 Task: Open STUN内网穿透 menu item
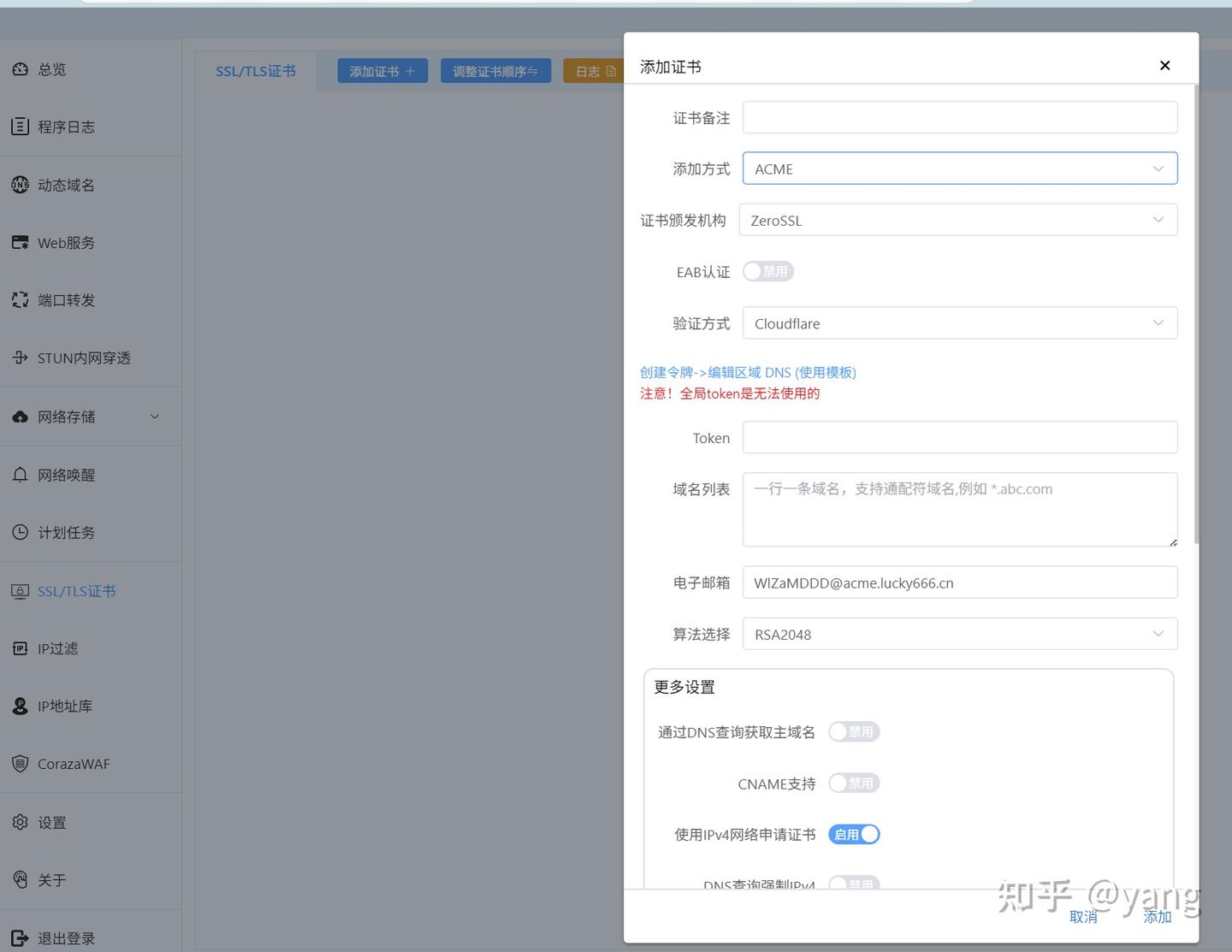coord(91,358)
